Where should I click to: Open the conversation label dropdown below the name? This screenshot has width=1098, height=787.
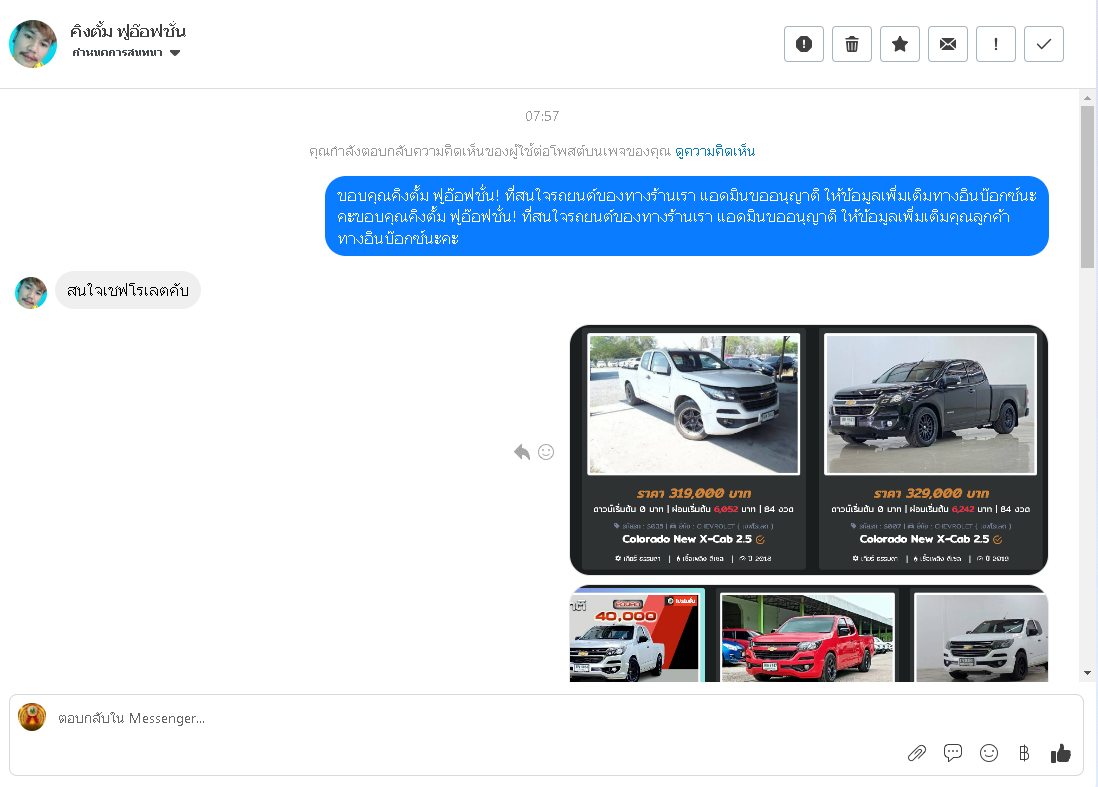(126, 53)
